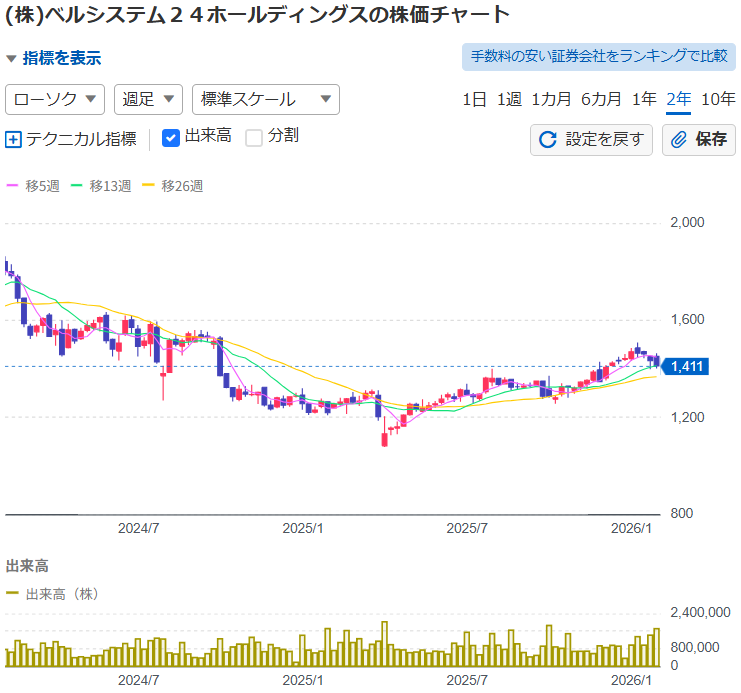The height and width of the screenshot is (693, 741).
Task: Click the paperclip icon in 保存 button
Action: tap(679, 139)
